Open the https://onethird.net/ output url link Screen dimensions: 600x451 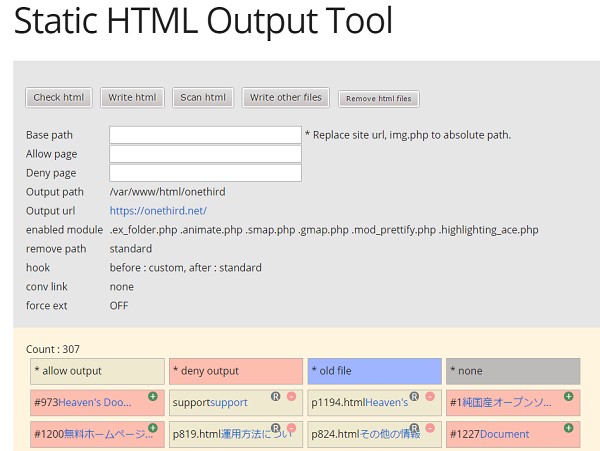click(x=158, y=211)
